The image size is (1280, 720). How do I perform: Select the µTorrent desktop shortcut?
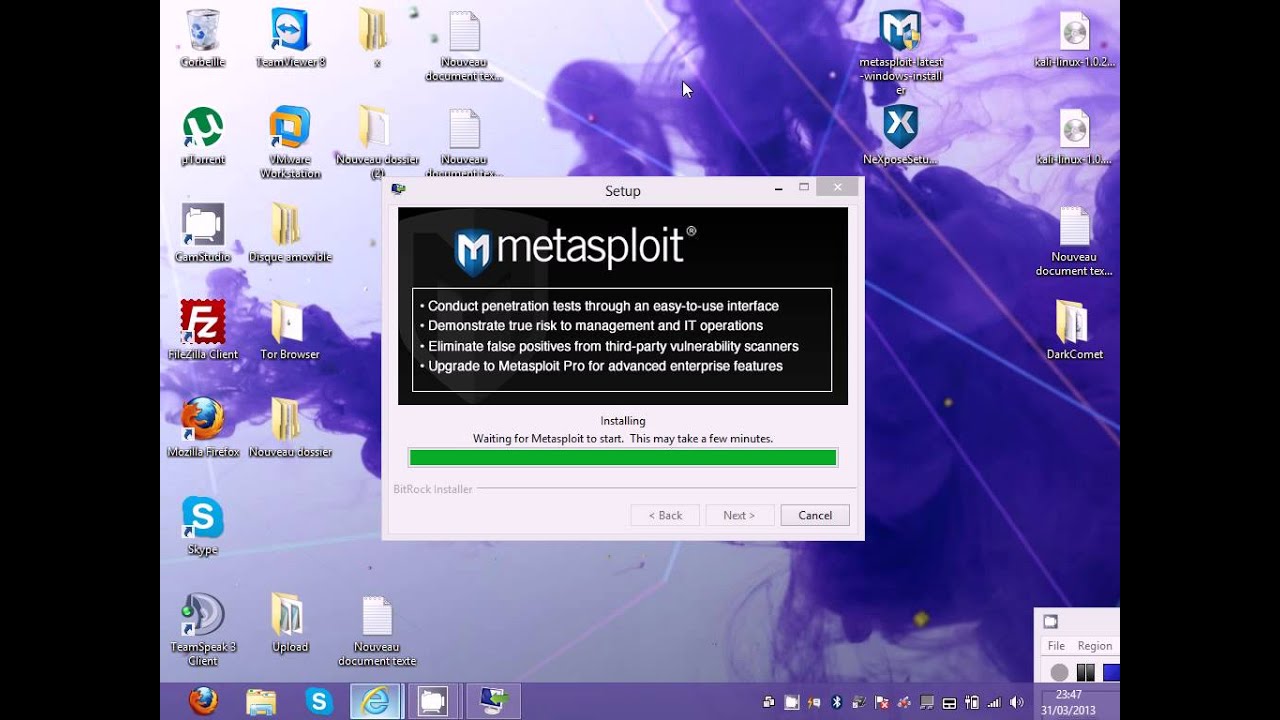[203, 136]
